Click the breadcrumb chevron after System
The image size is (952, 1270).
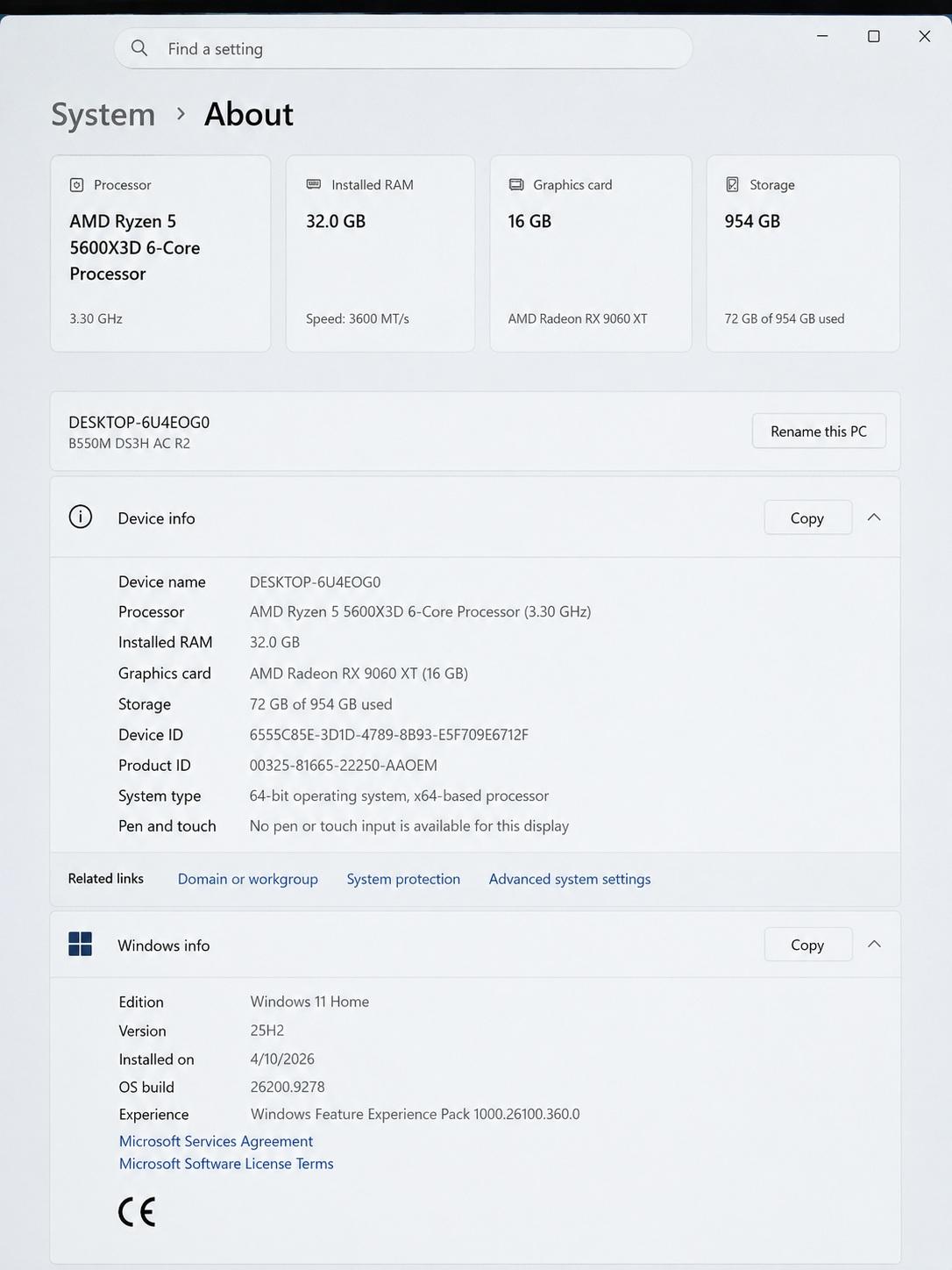tap(181, 114)
